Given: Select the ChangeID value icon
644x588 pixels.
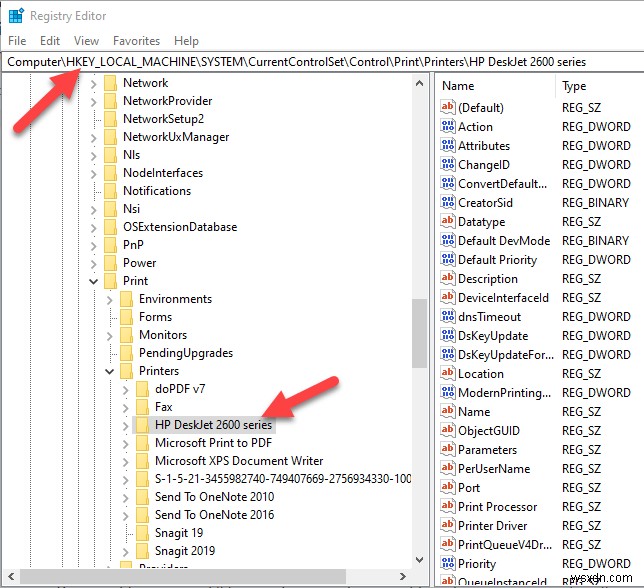Looking at the screenshot, I should click(448, 164).
